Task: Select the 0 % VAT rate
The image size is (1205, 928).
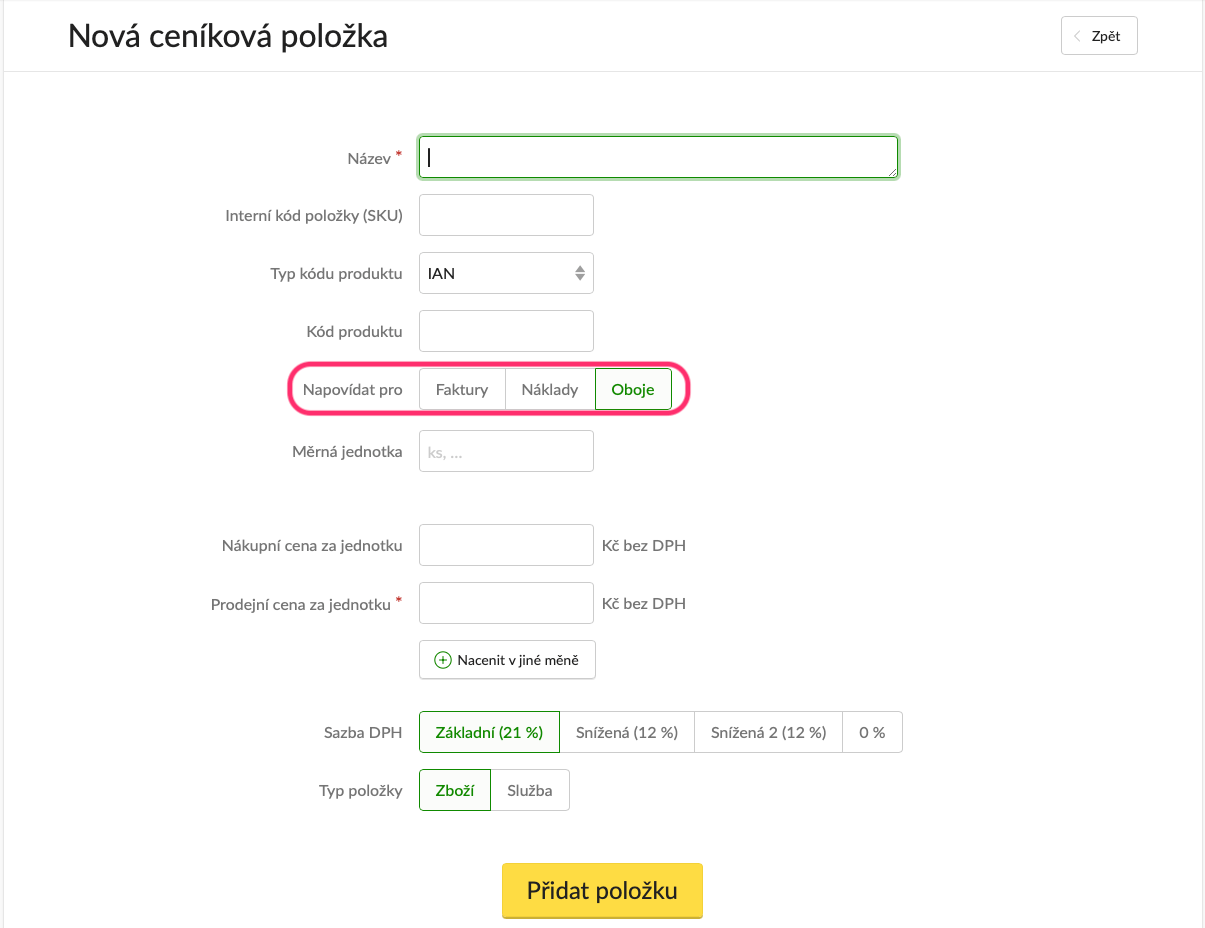Action: pyautogui.click(x=872, y=732)
